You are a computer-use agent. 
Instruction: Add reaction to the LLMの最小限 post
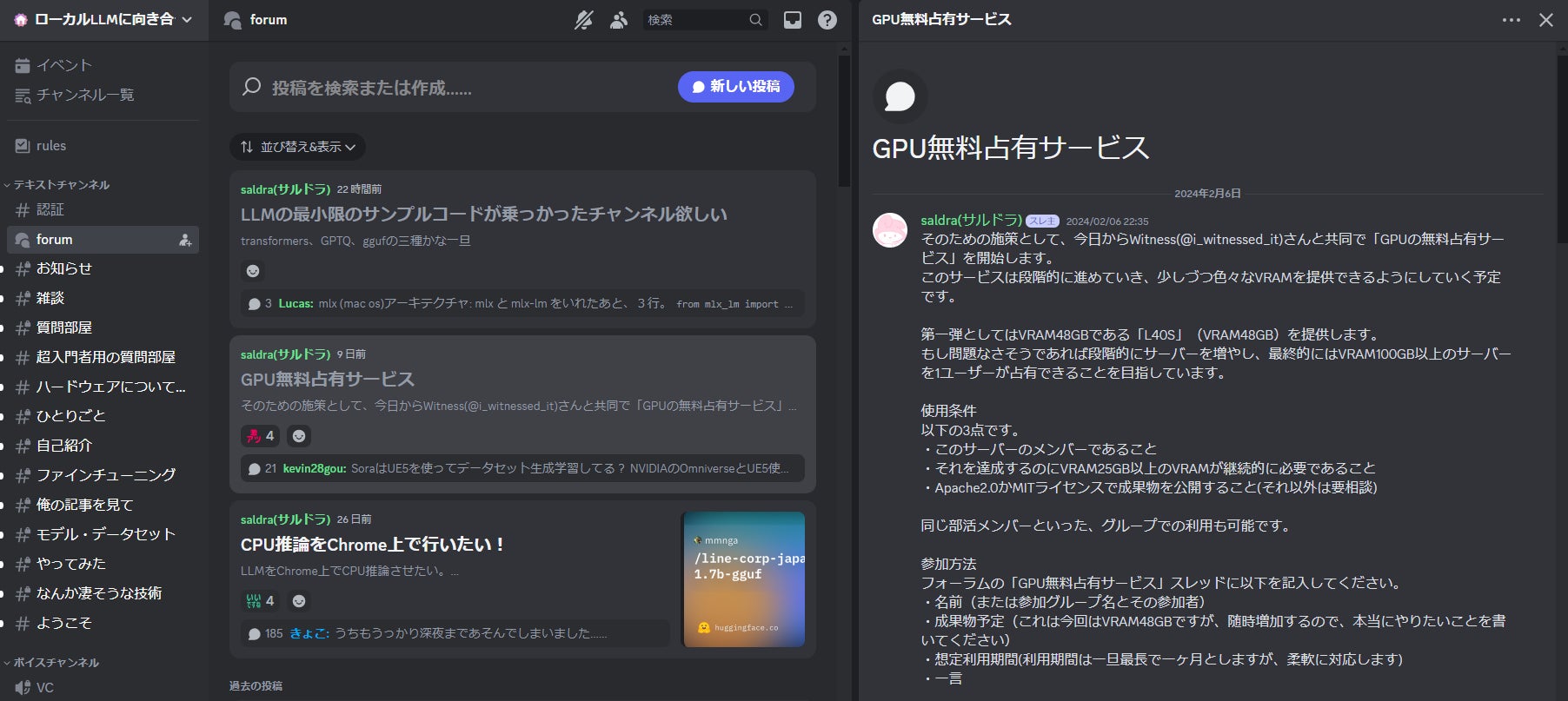253,271
